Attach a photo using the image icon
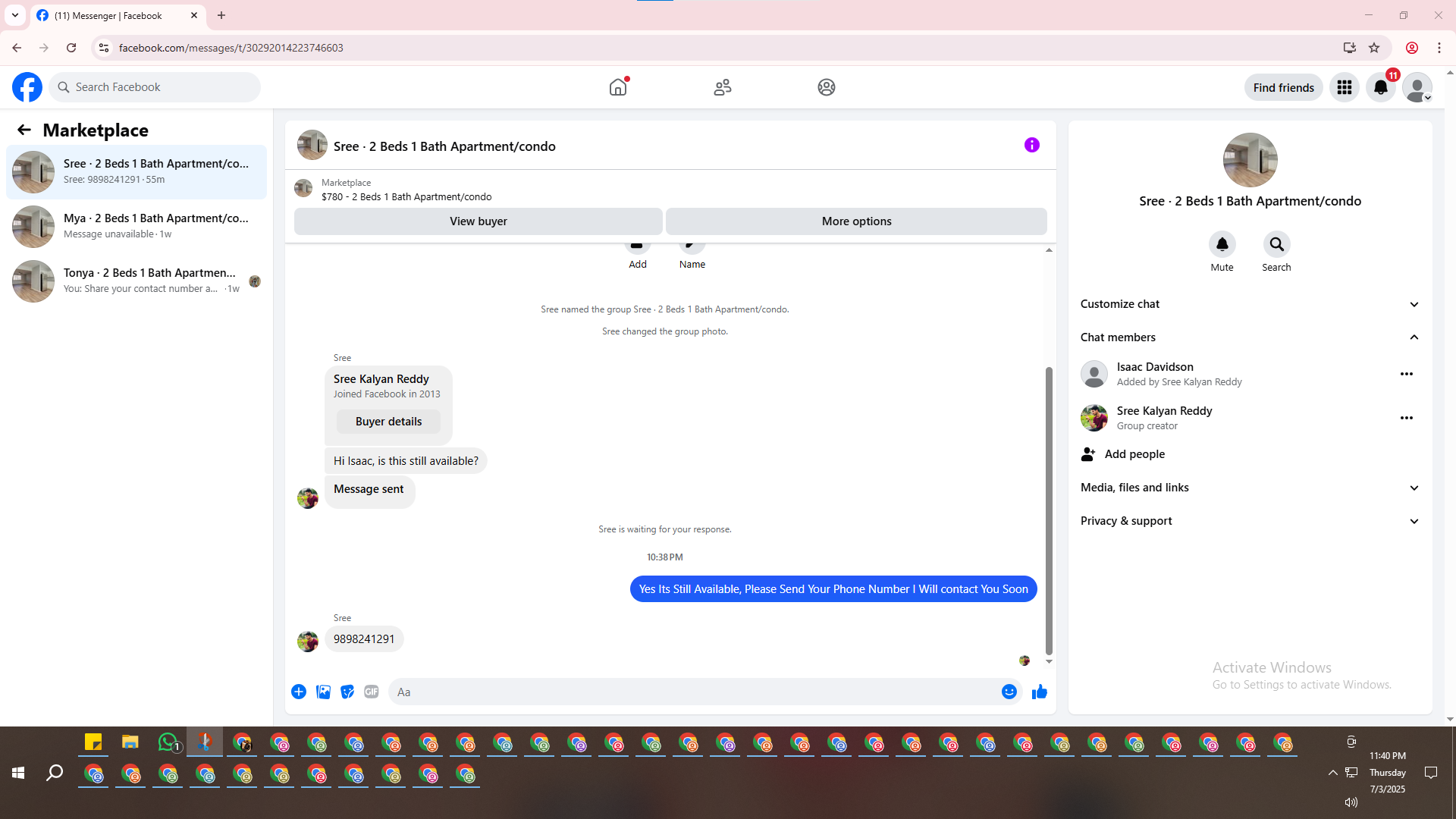The width and height of the screenshot is (1456, 819). click(x=323, y=692)
